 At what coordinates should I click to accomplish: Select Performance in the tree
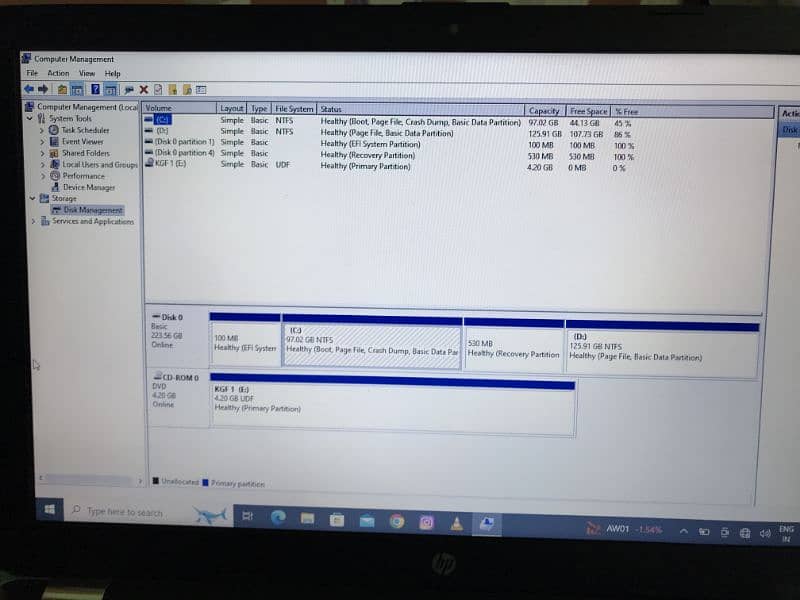coord(78,176)
